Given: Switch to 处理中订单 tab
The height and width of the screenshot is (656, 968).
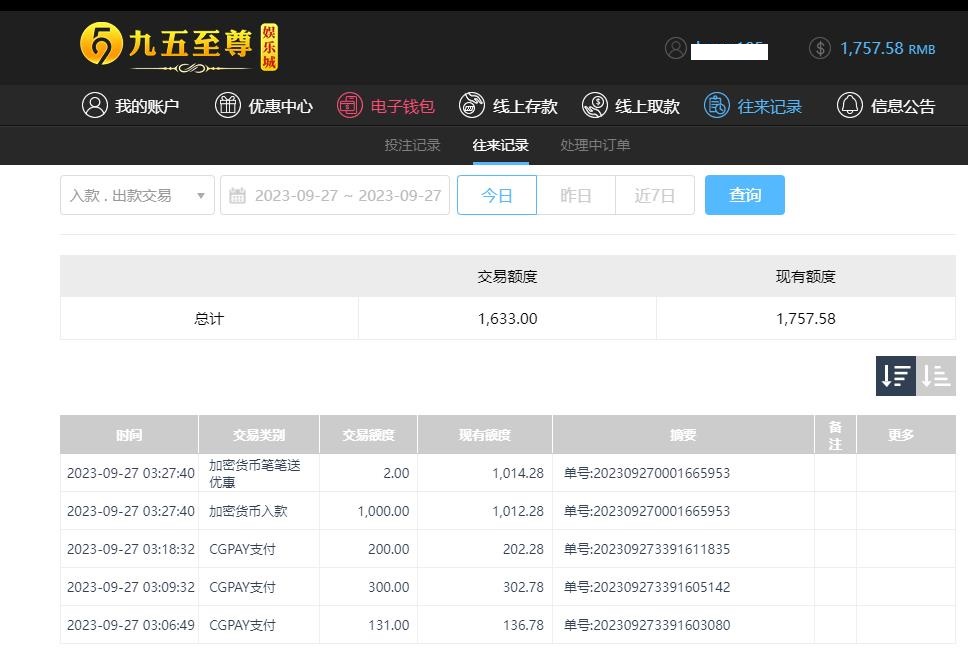Looking at the screenshot, I should (x=595, y=145).
